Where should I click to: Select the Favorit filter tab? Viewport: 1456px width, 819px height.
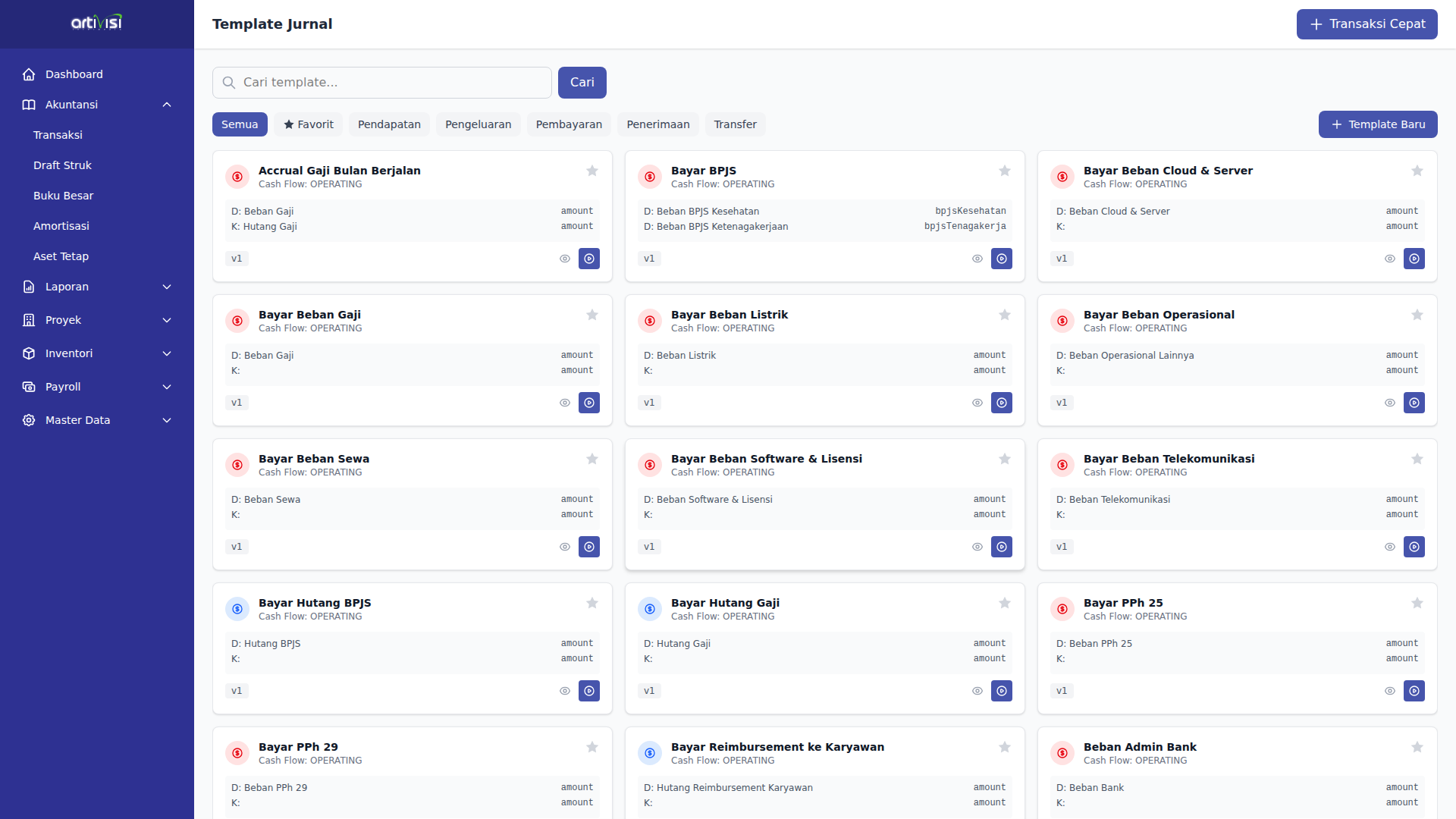tap(309, 124)
